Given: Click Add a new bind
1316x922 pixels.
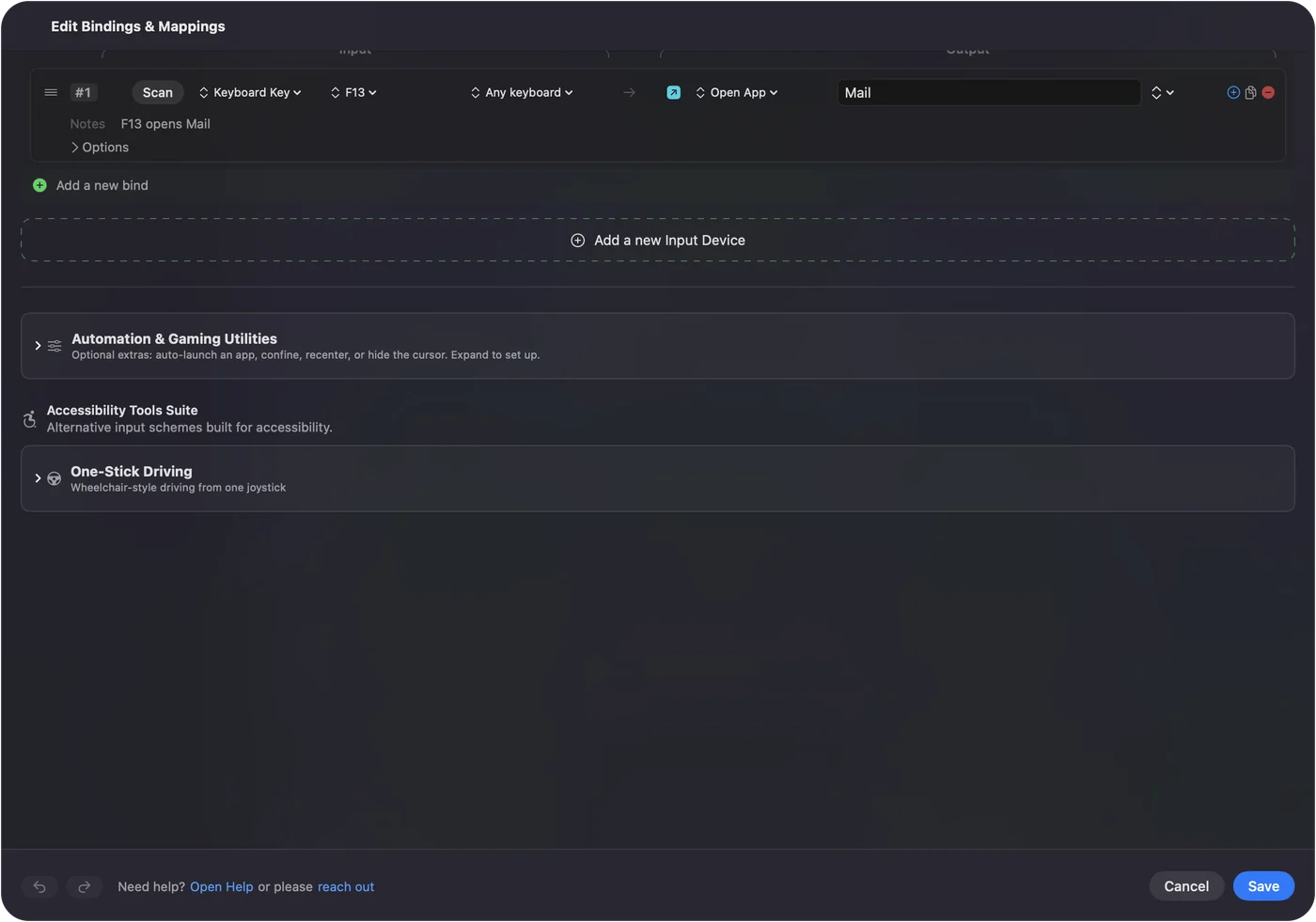Looking at the screenshot, I should [102, 185].
